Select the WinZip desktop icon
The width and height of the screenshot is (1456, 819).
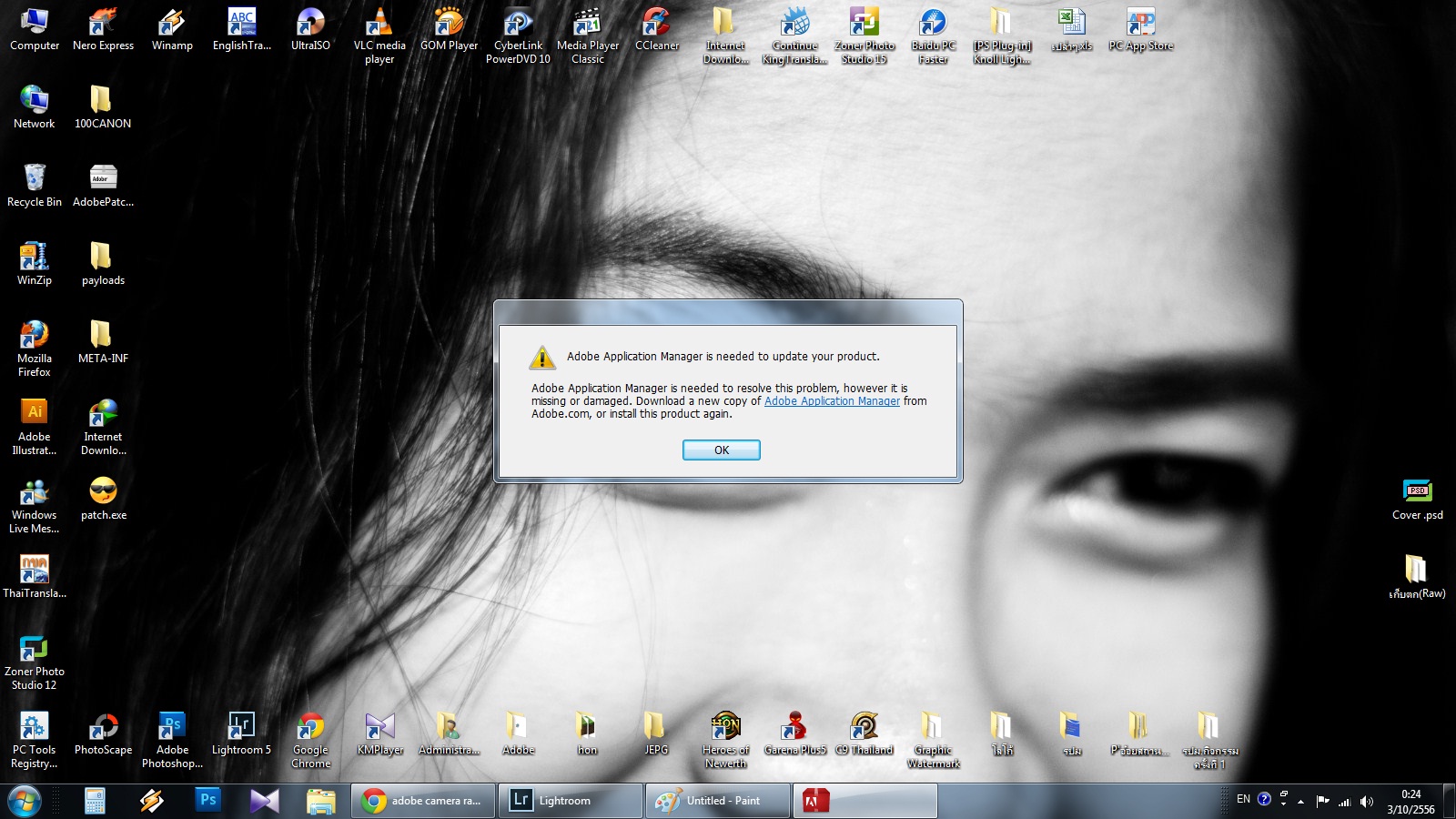coord(35,263)
